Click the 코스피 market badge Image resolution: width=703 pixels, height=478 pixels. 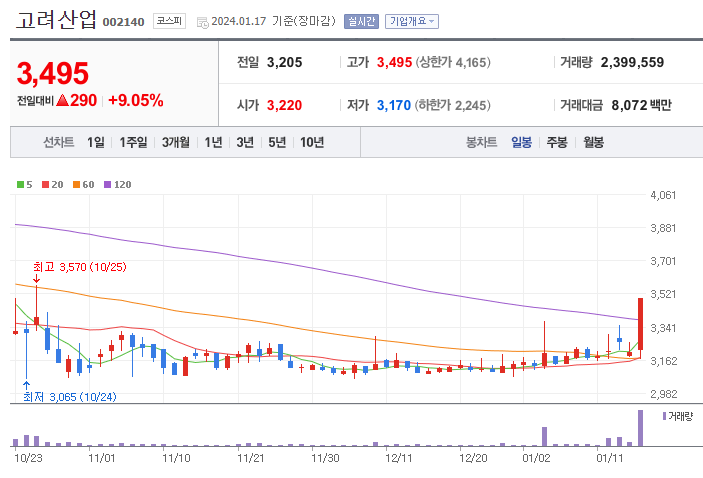click(169, 21)
